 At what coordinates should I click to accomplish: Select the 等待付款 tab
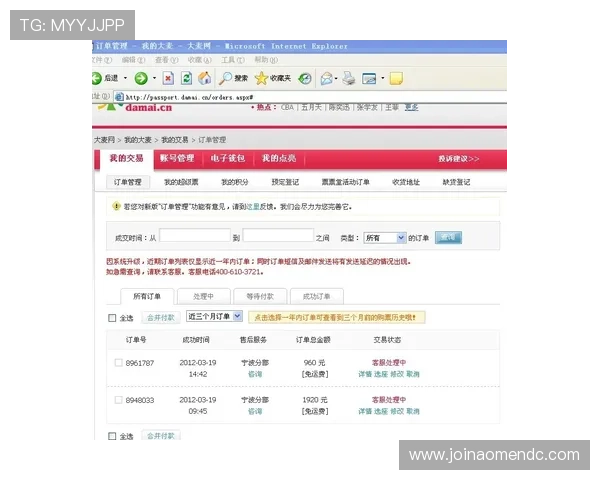tap(260, 296)
